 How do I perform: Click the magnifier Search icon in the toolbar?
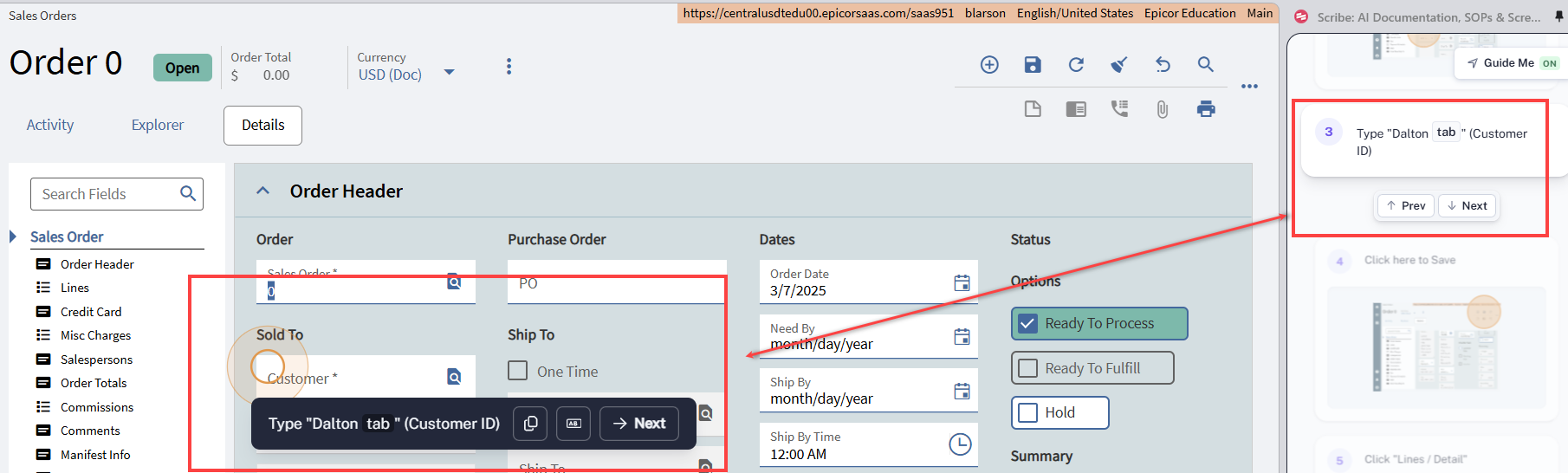[x=1206, y=65]
